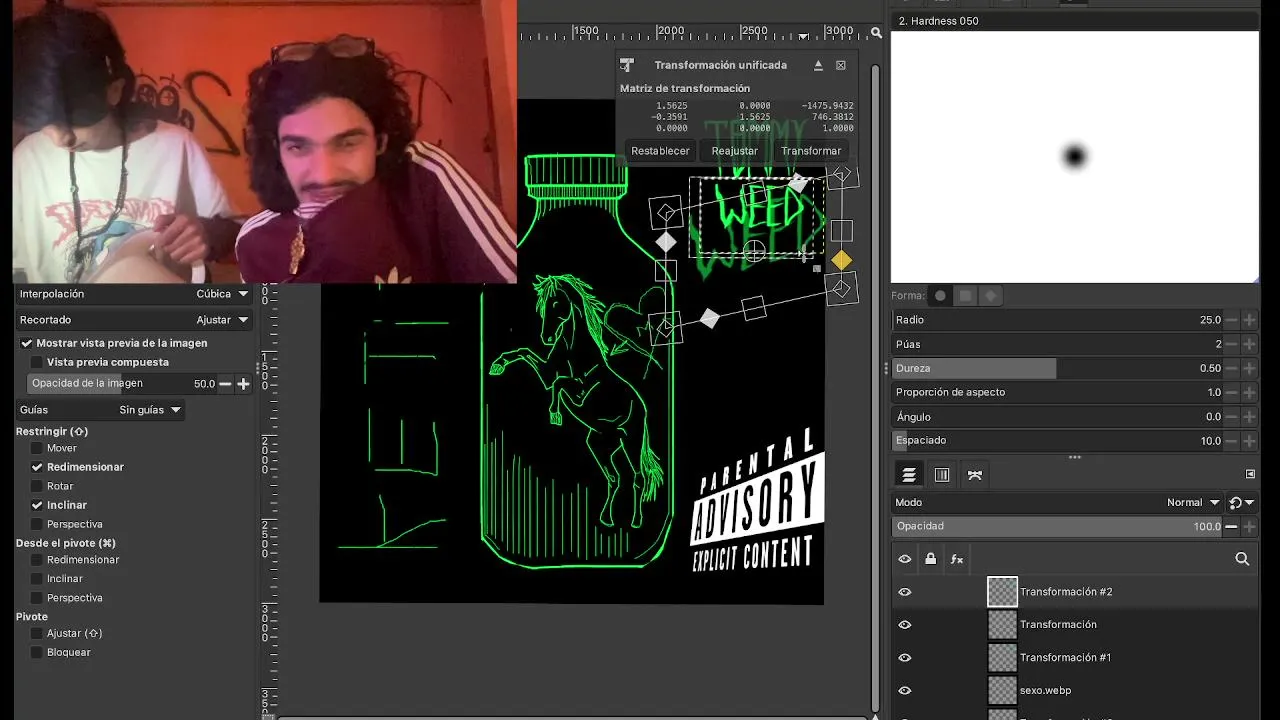
Task: Adjust the Opacidad de la imagen slider
Action: [121, 383]
